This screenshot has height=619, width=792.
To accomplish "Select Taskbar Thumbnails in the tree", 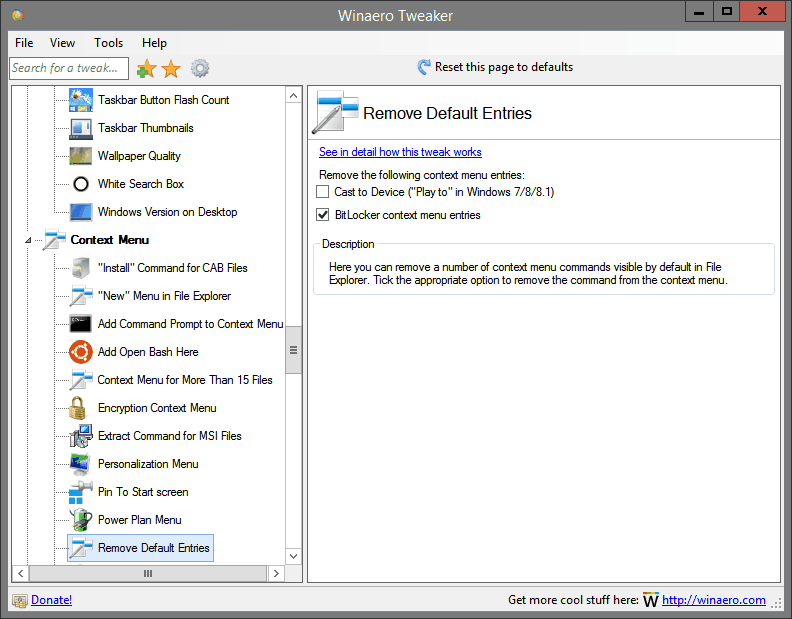I will pyautogui.click(x=145, y=128).
